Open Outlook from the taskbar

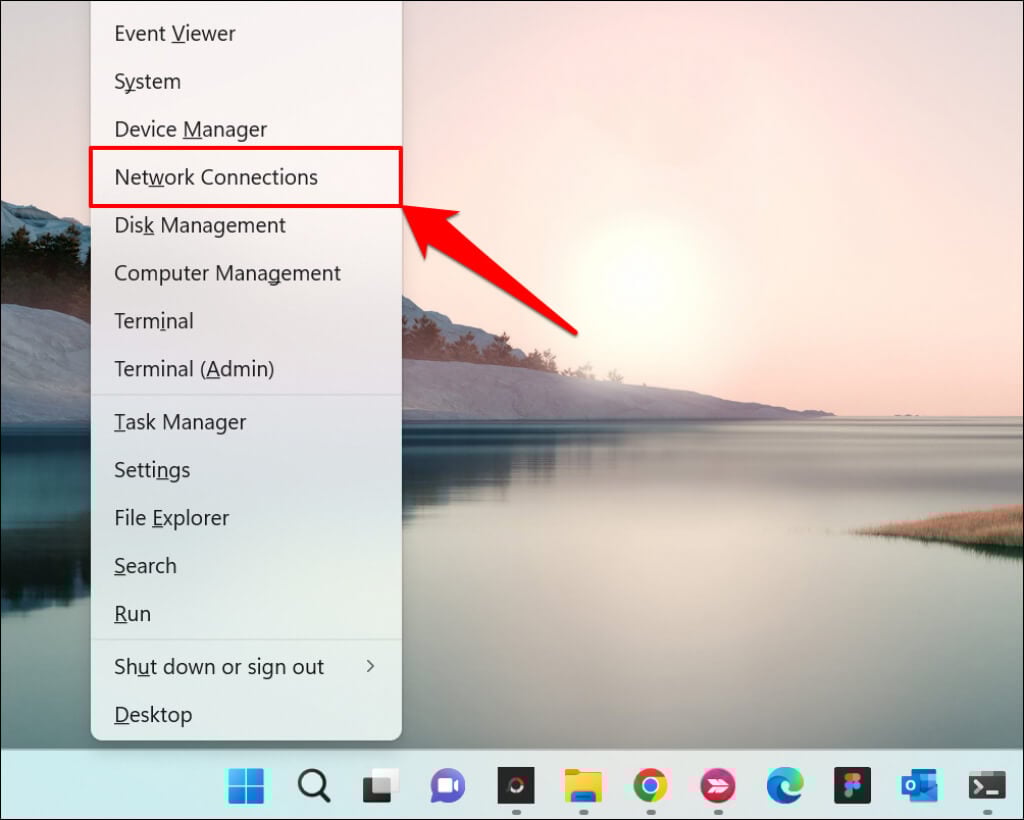[x=920, y=785]
